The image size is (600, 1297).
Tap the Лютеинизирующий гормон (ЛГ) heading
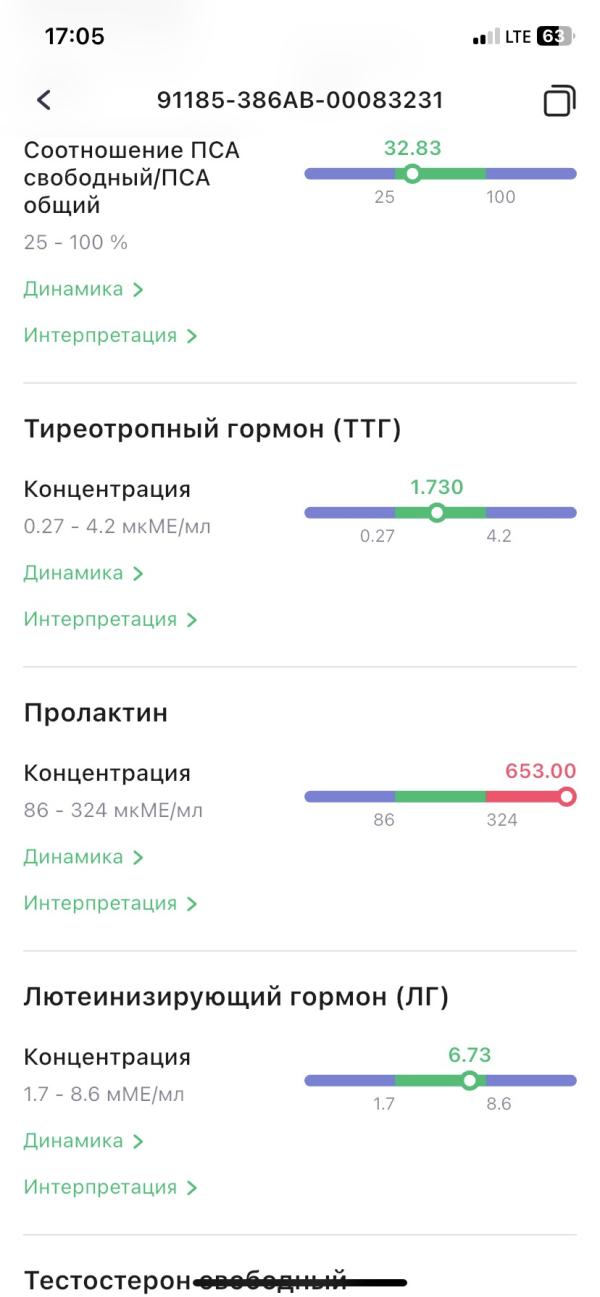click(236, 997)
